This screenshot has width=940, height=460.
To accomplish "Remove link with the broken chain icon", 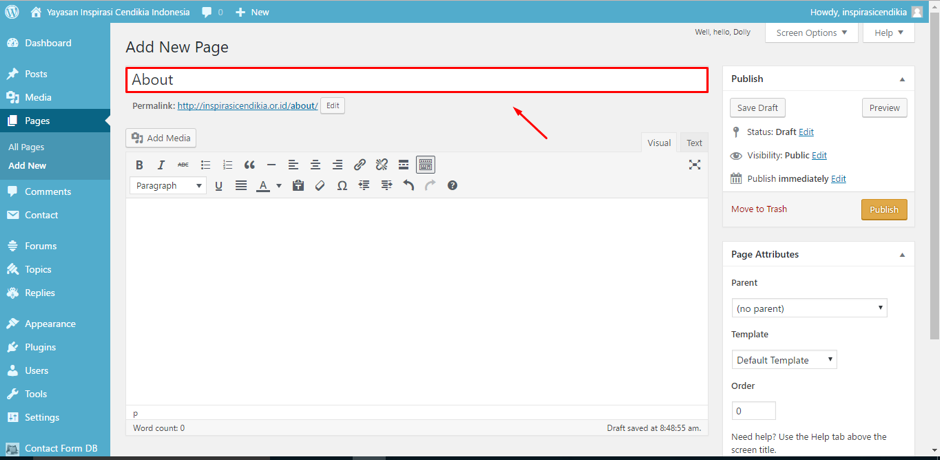I will [x=382, y=165].
